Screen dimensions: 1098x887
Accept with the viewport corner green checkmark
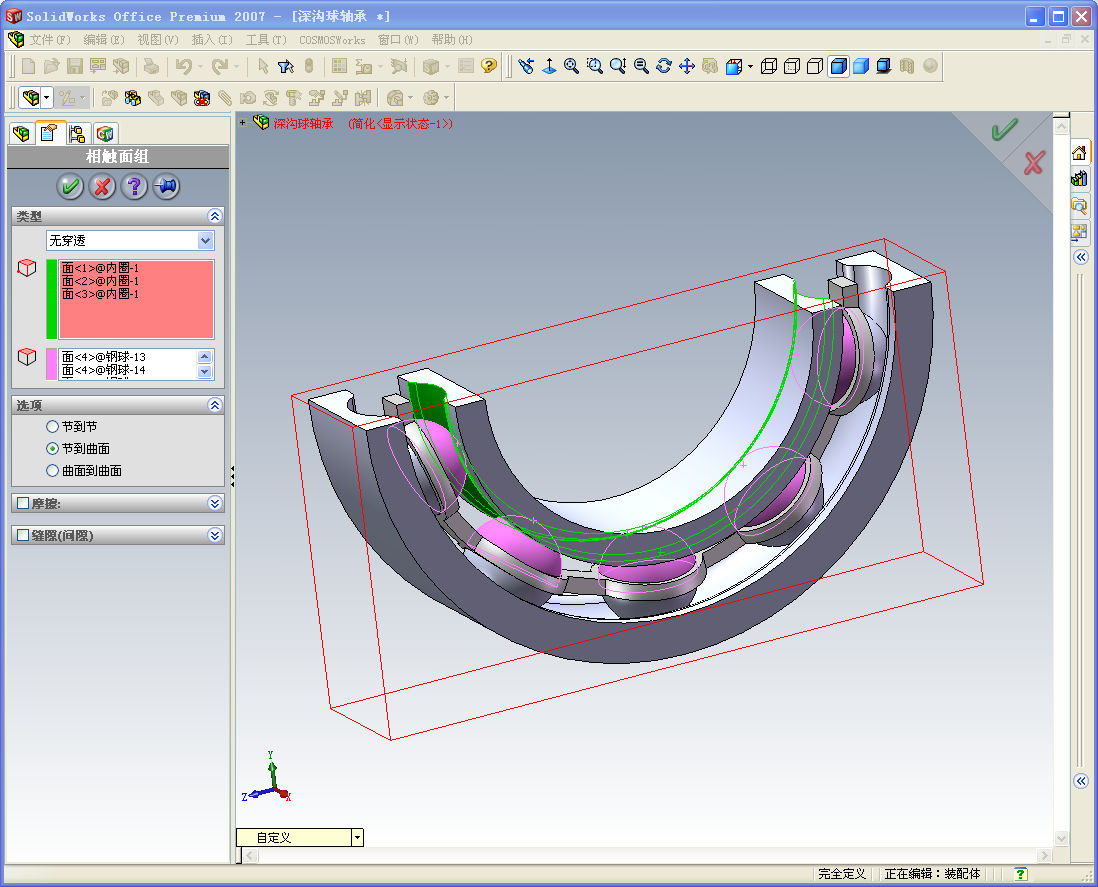coord(1003,130)
